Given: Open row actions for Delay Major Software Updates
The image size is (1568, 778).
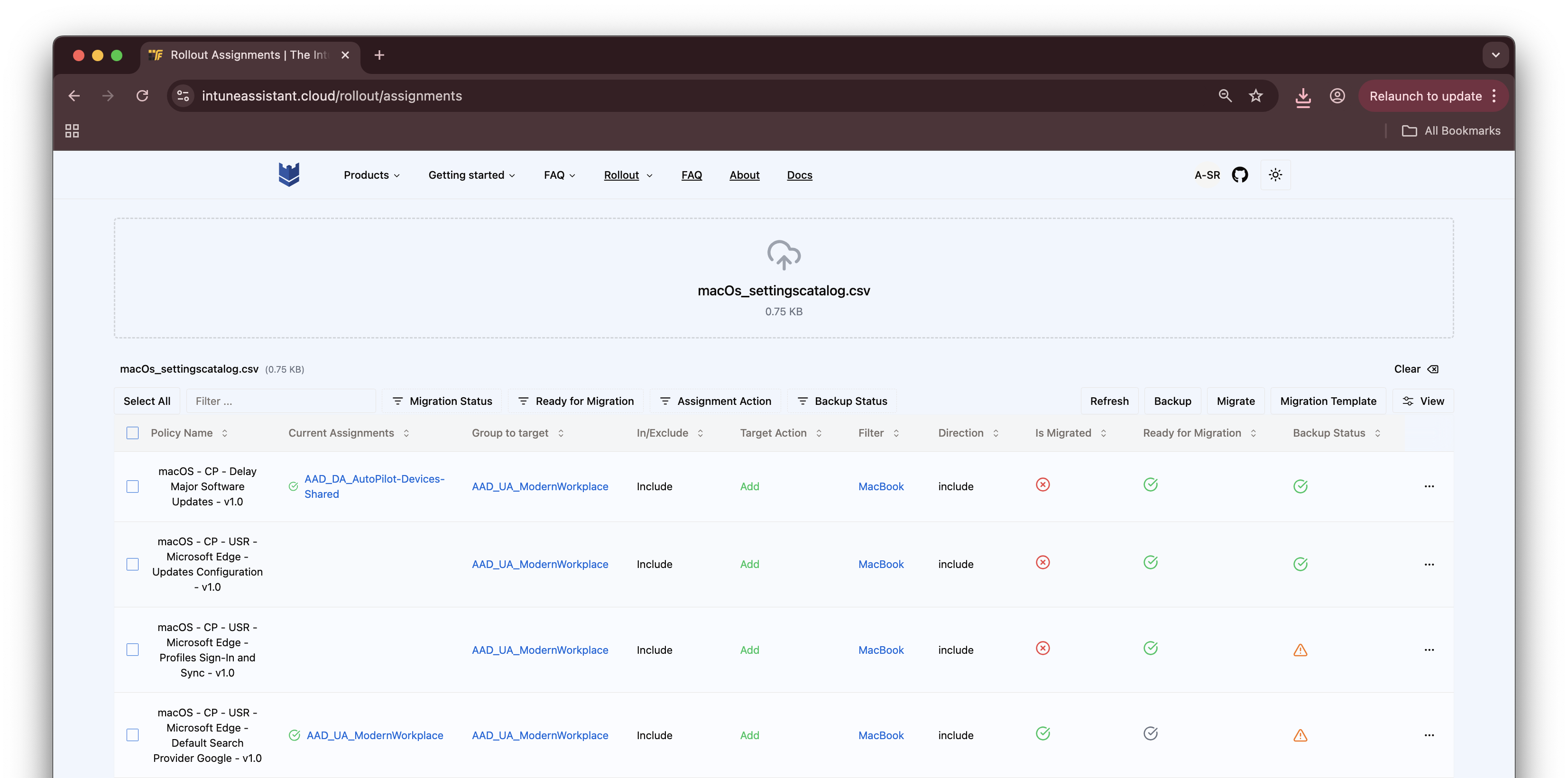Looking at the screenshot, I should [1429, 486].
